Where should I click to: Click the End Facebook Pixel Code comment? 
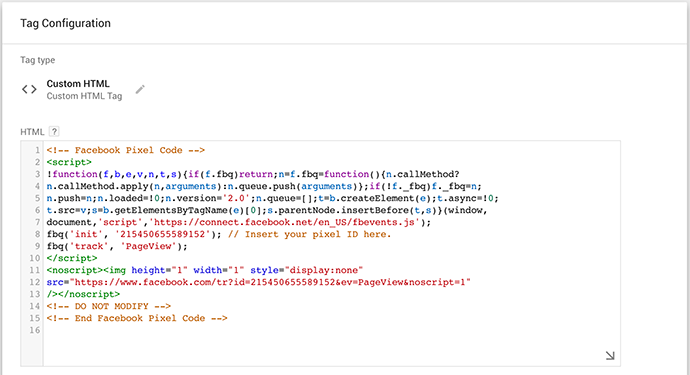point(137,318)
